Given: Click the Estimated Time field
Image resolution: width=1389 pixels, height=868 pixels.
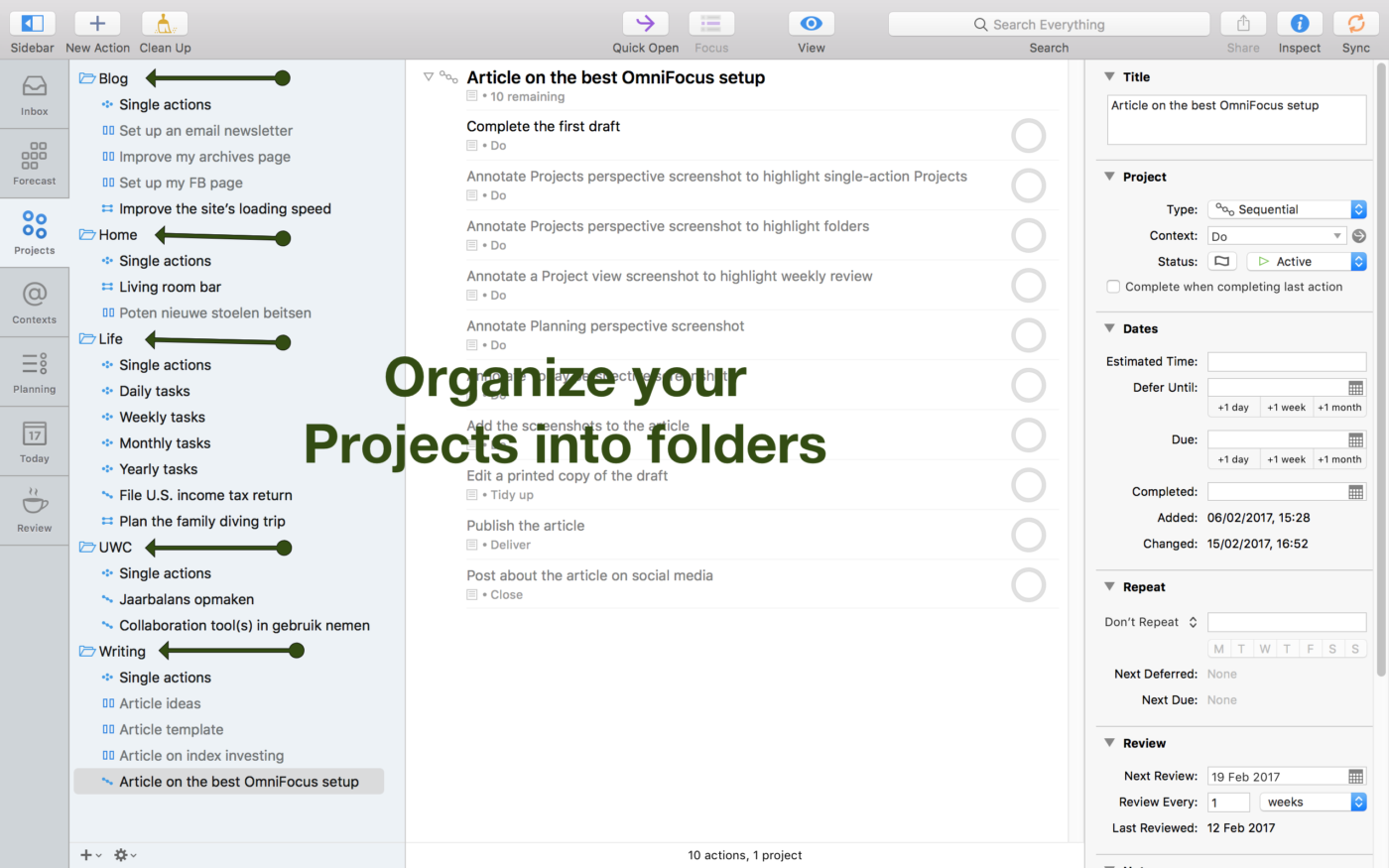Looking at the screenshot, I should 1287,362.
